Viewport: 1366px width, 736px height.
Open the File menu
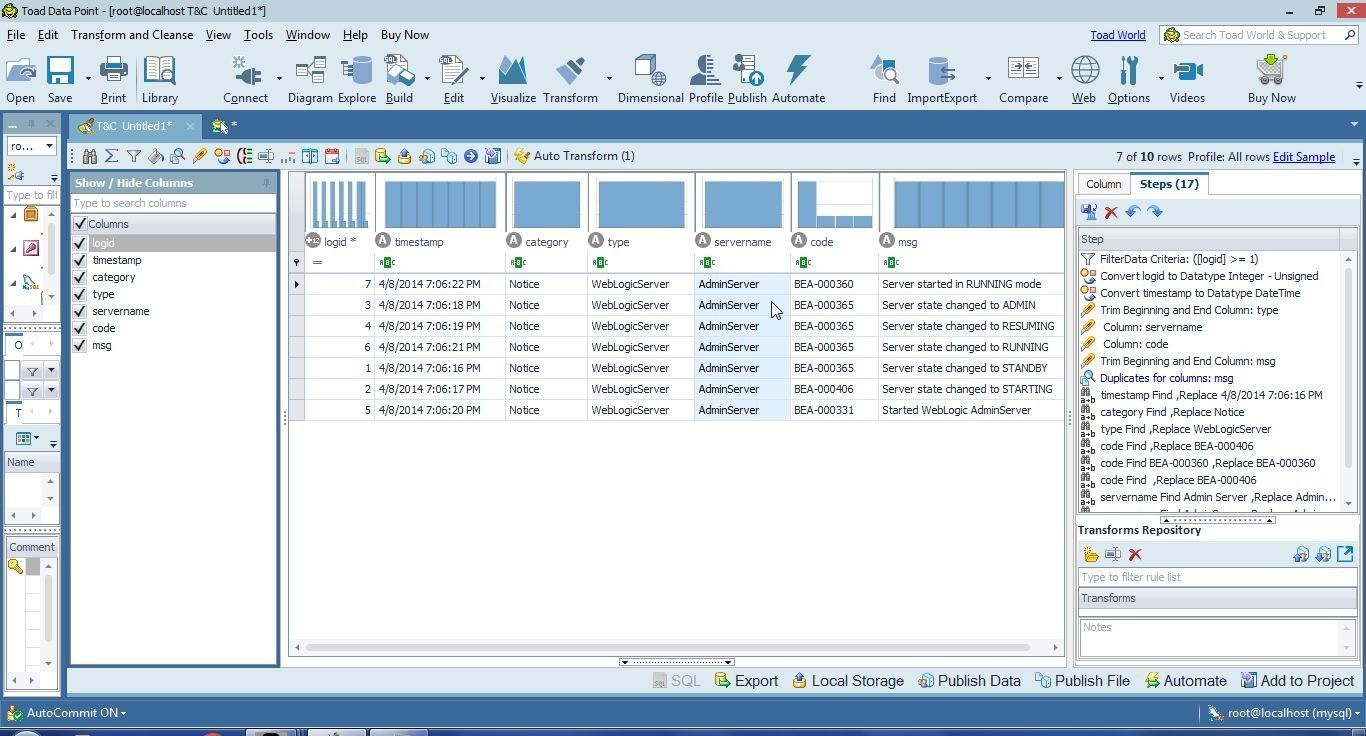pos(16,35)
